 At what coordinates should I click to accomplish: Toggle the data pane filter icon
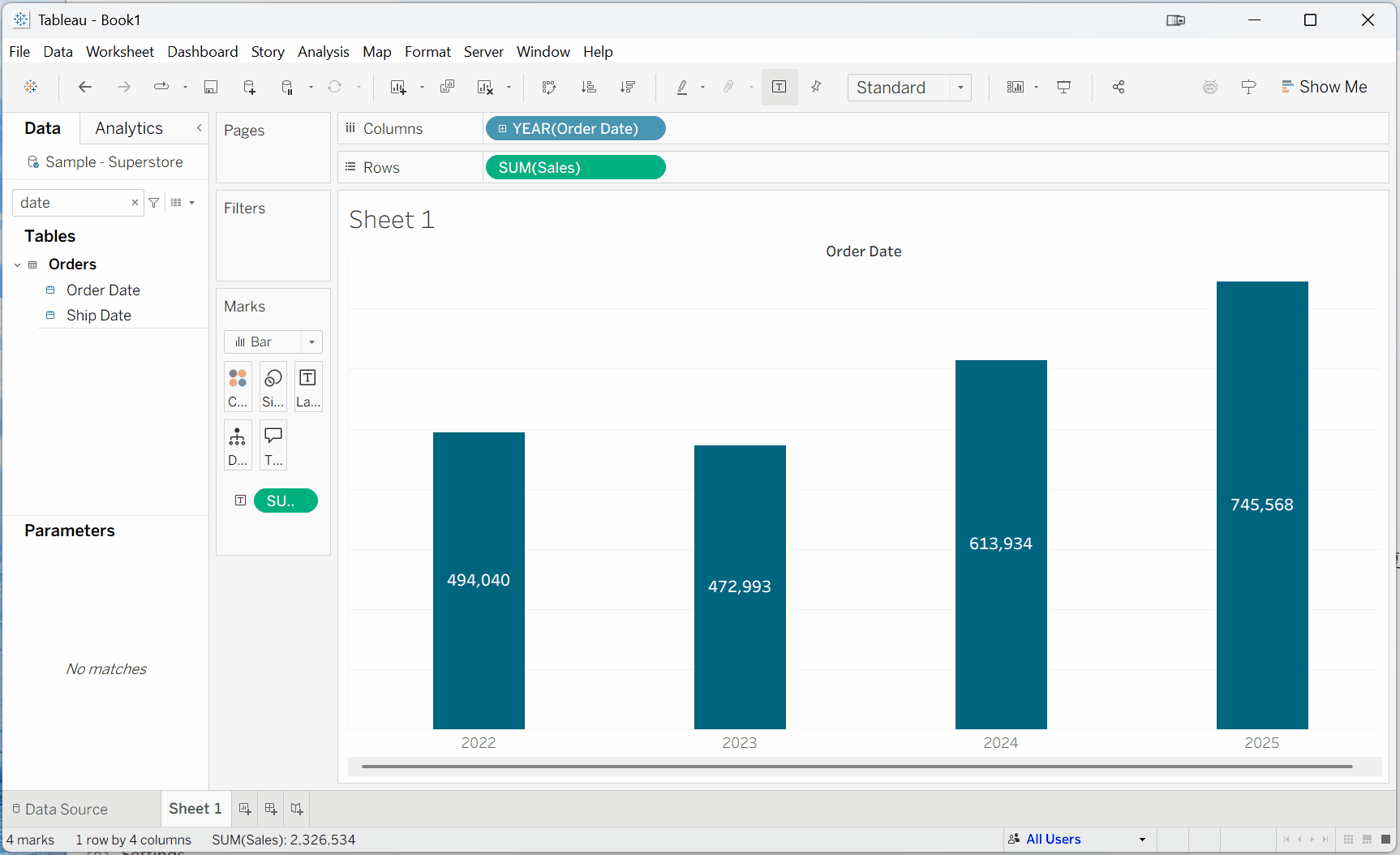pyautogui.click(x=154, y=203)
